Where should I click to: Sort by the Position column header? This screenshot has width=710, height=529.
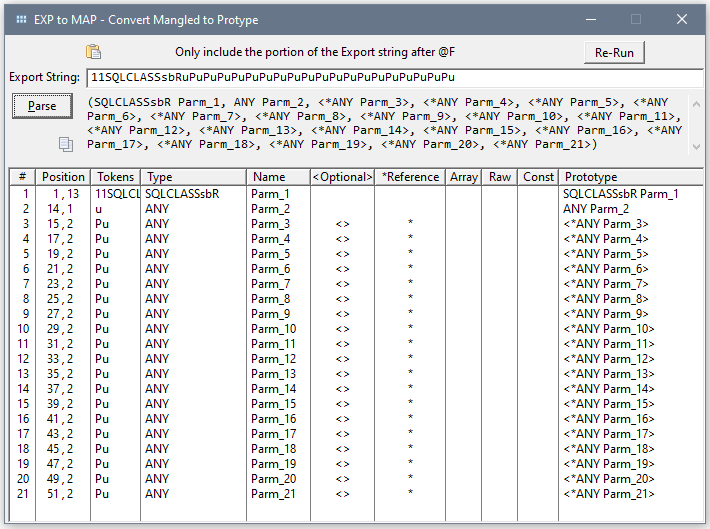63,177
